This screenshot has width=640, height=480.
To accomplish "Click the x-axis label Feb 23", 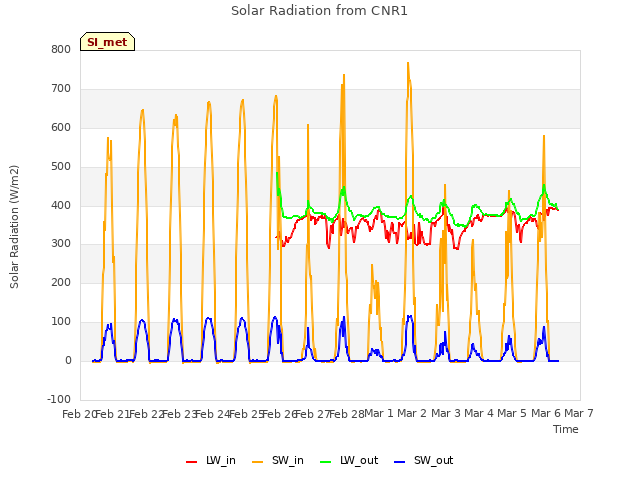I will tap(179, 414).
